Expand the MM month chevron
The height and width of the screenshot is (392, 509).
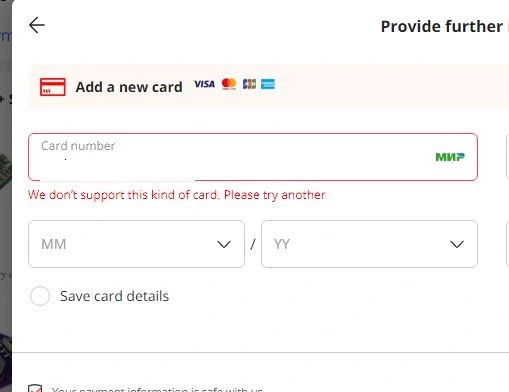tap(224, 244)
